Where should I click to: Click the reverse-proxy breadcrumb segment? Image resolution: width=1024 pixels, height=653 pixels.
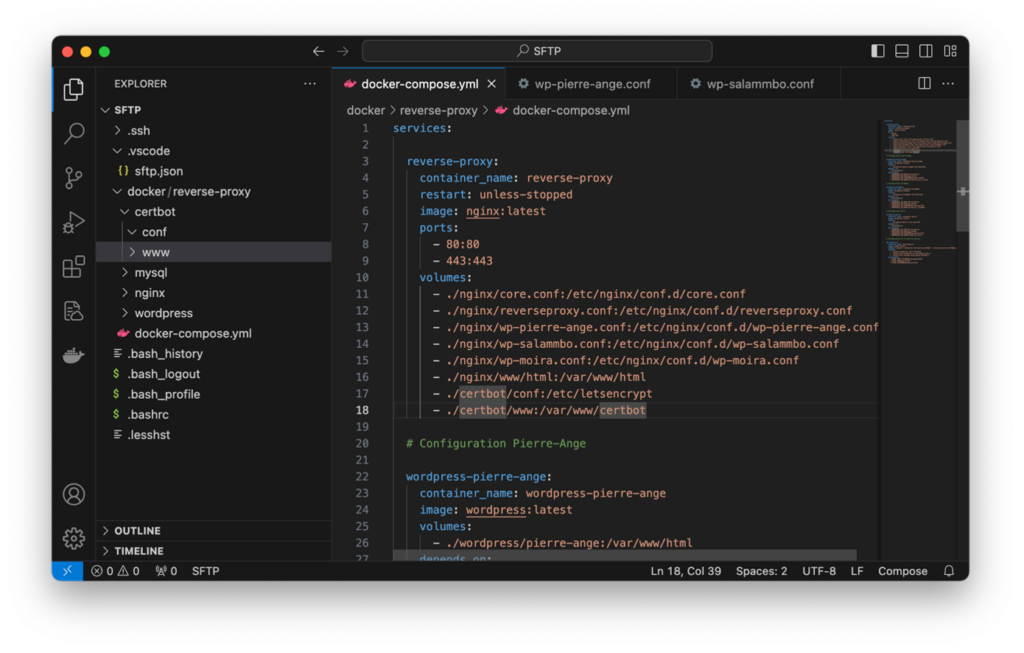(x=438, y=110)
